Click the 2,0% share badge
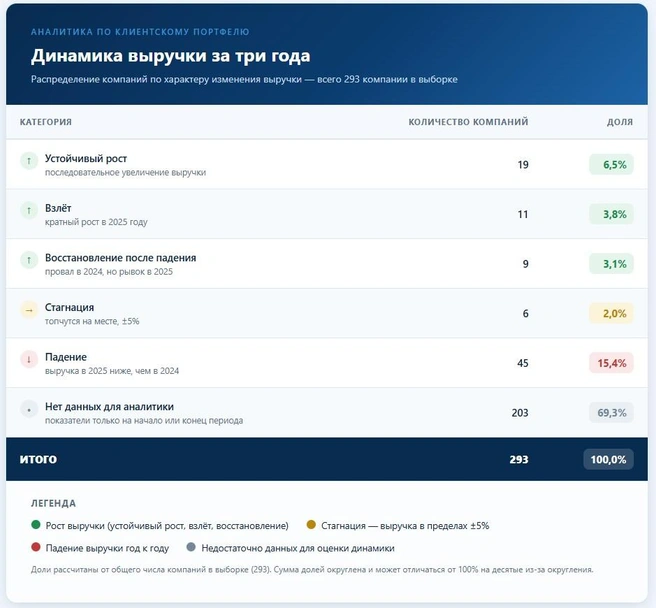Image resolution: width=656 pixels, height=608 pixels. 611,313
